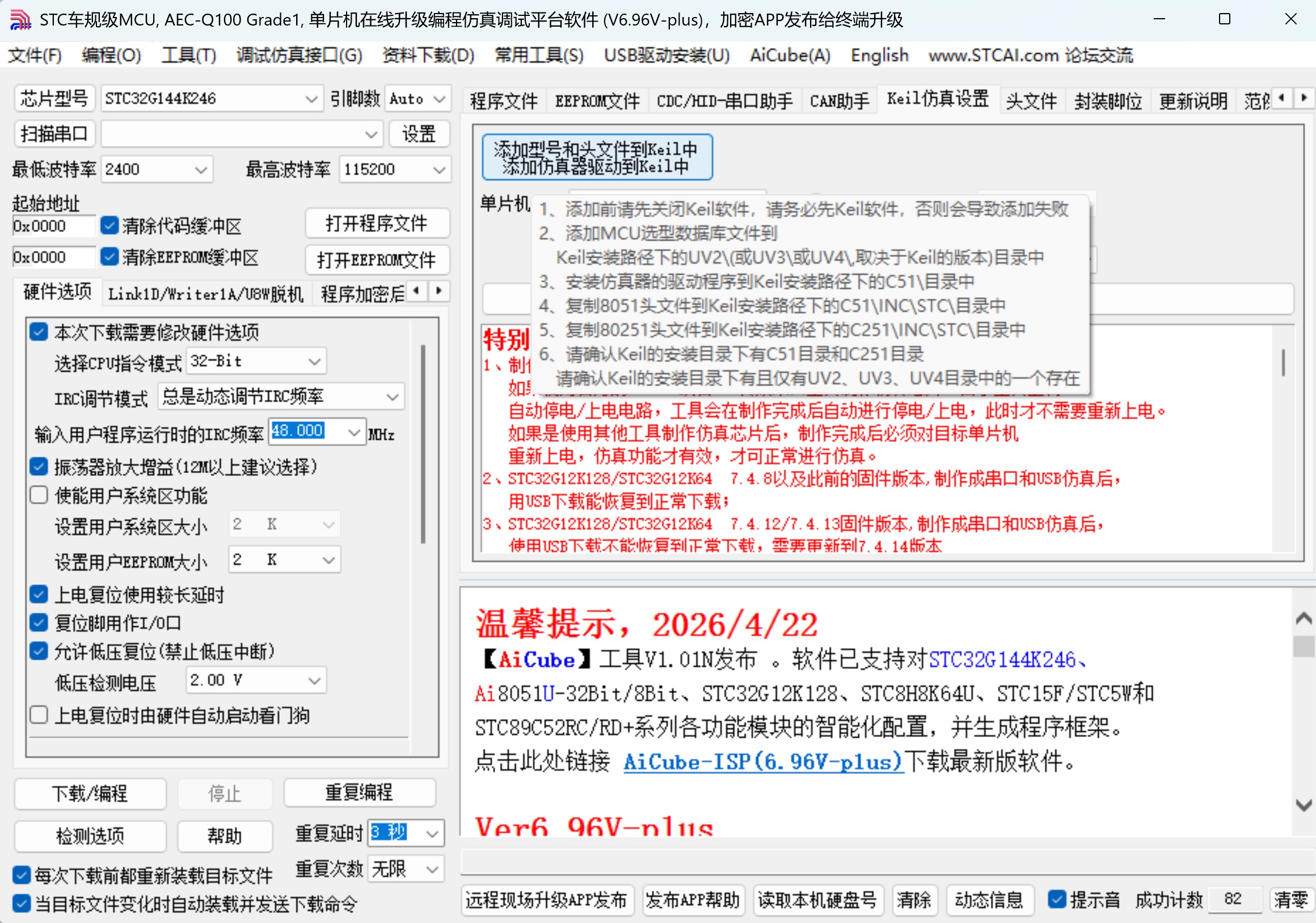The image size is (1316, 923).
Task: Toggle 每次下载前都重新装载目标文件 checkbox
Action: click(21, 875)
